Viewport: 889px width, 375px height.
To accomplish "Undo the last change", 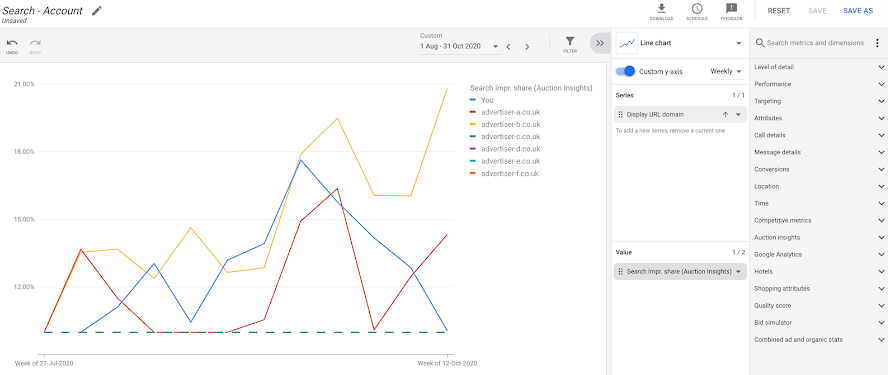I will click(x=12, y=45).
